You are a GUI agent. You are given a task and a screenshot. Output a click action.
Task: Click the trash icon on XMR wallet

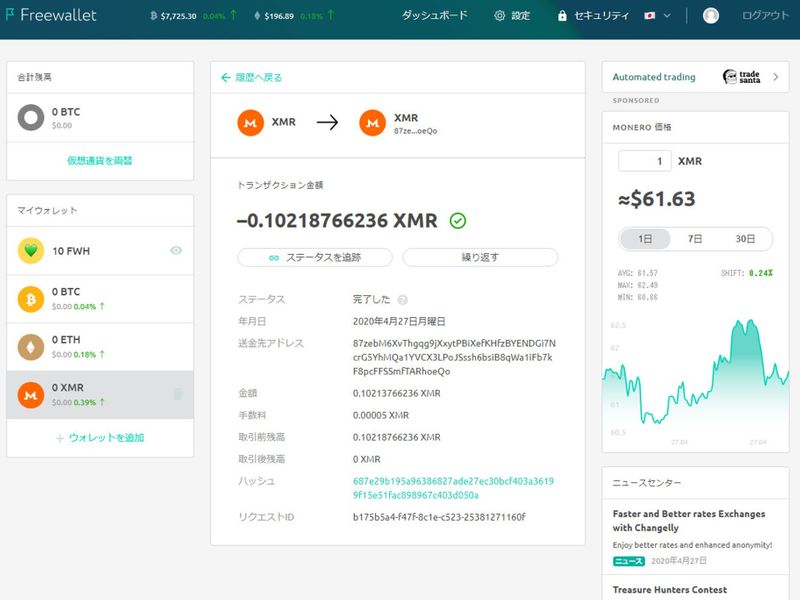pyautogui.click(x=178, y=394)
